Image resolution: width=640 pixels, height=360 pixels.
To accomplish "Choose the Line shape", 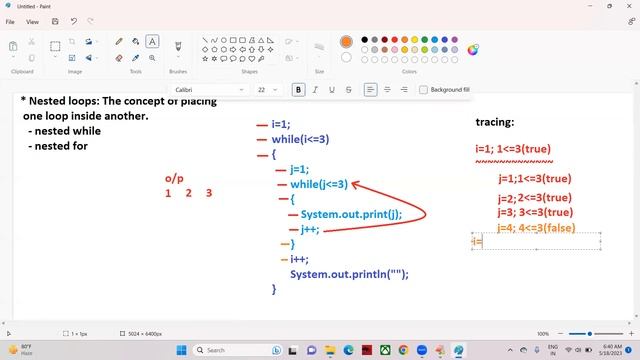I will 205,40.
